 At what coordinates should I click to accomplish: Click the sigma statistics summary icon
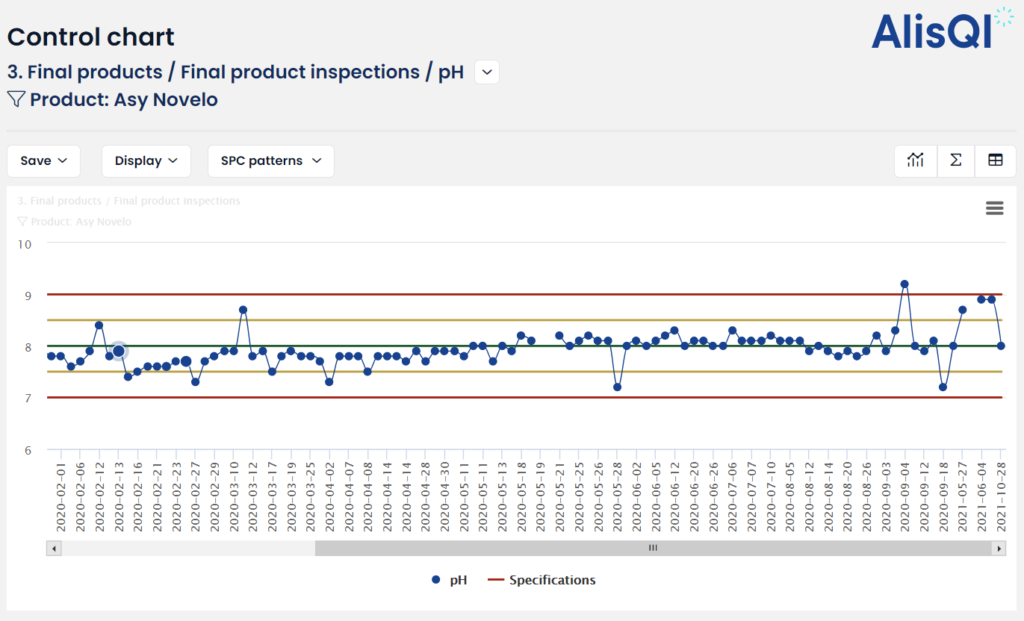[955, 160]
